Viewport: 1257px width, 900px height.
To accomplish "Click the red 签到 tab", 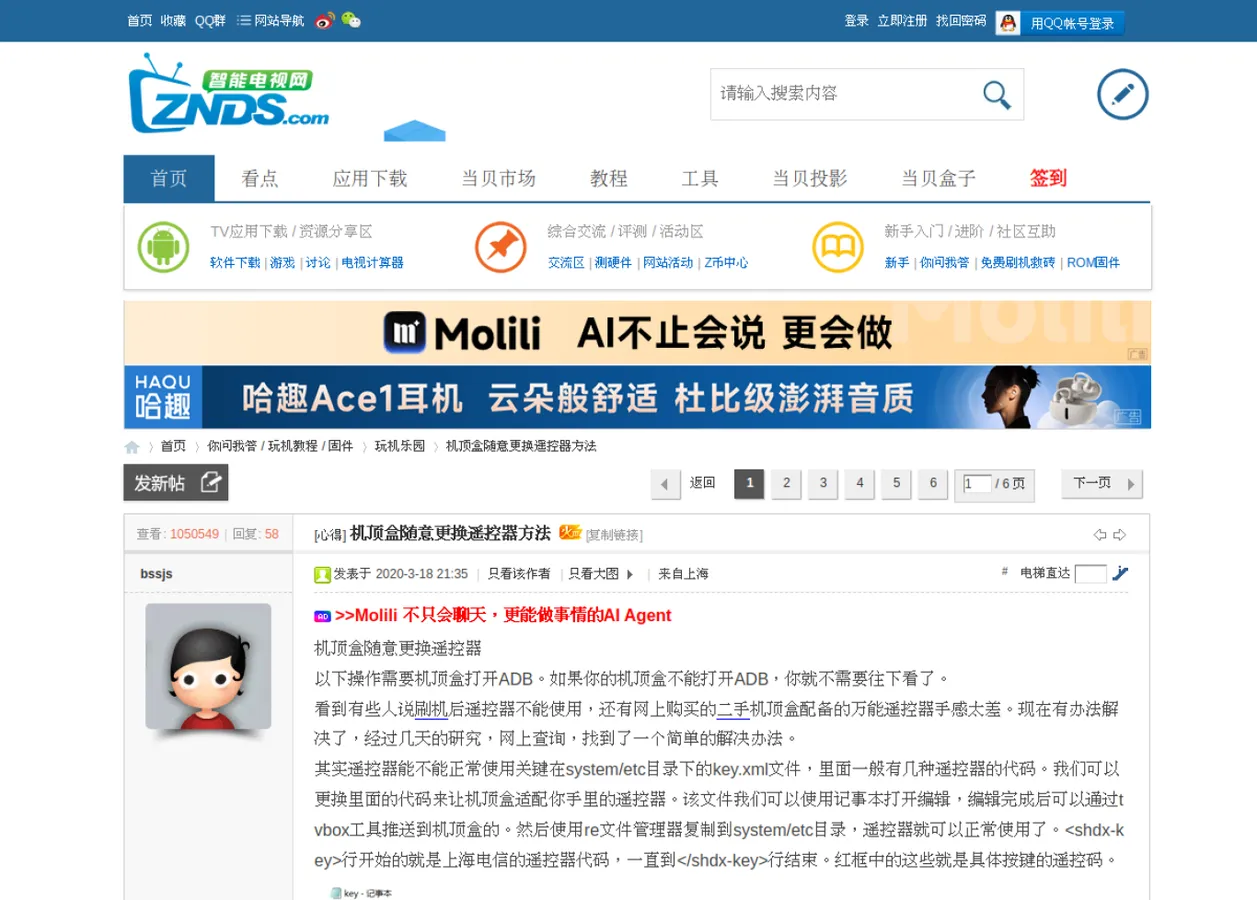I will pos(1048,178).
